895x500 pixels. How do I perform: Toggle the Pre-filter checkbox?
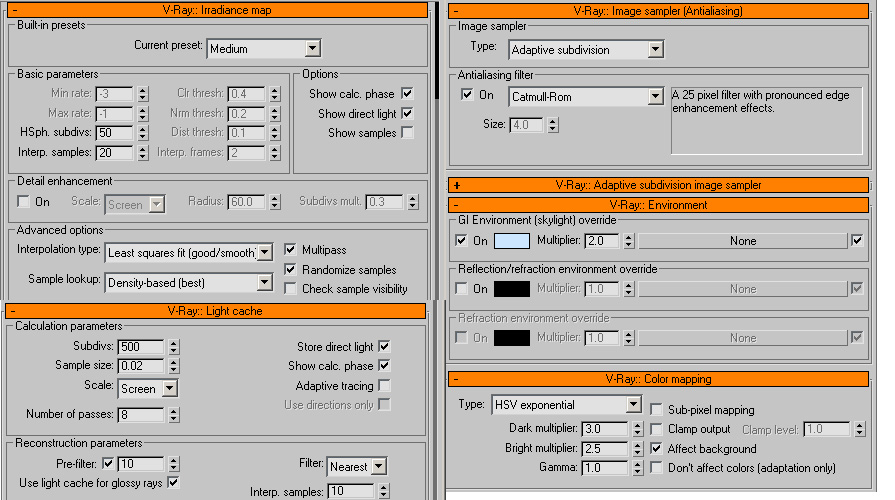coord(108,463)
